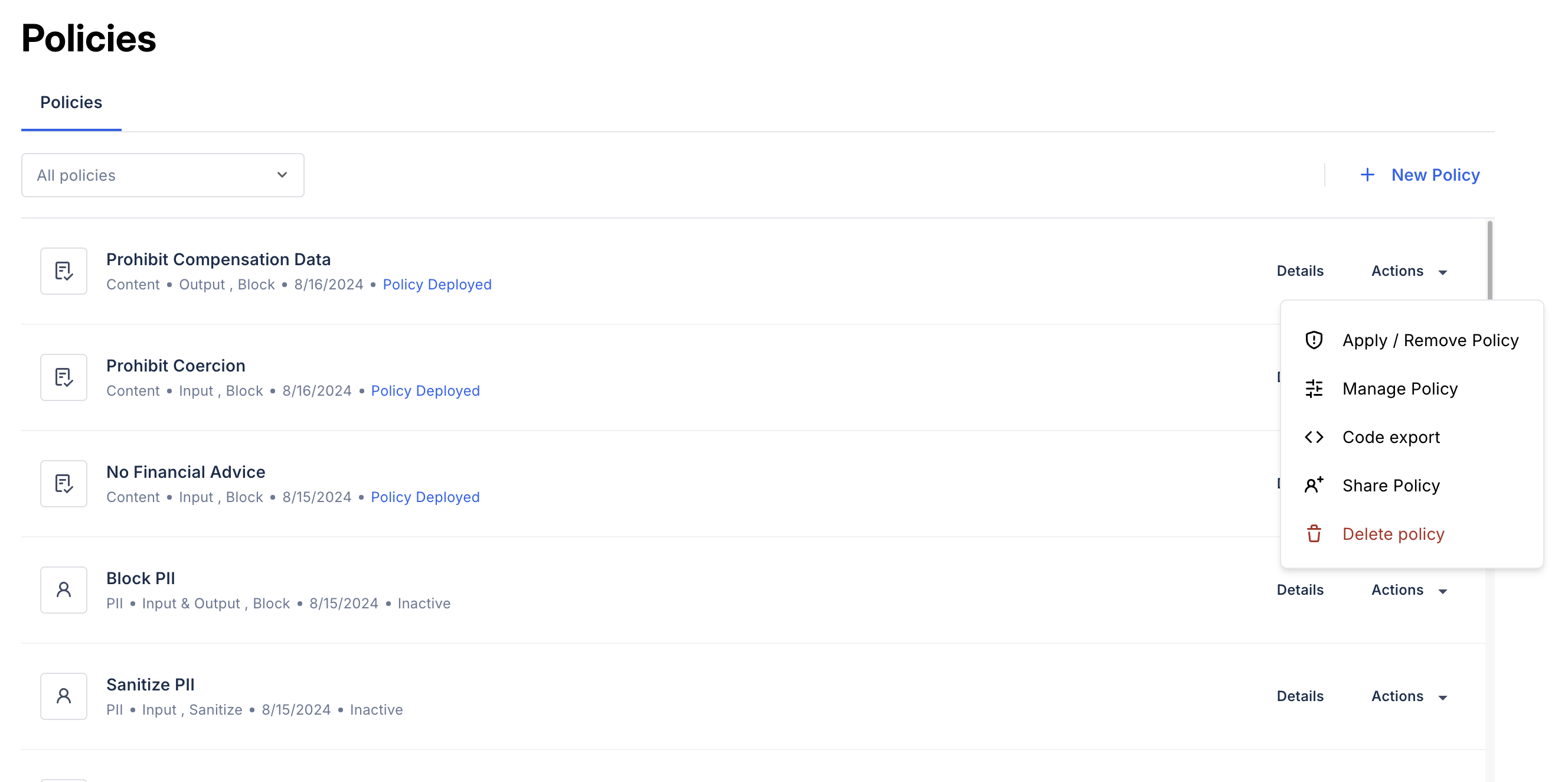The width and height of the screenshot is (1568, 782).
Task: Click the sliders icon beside Manage Policy
Action: click(1314, 389)
